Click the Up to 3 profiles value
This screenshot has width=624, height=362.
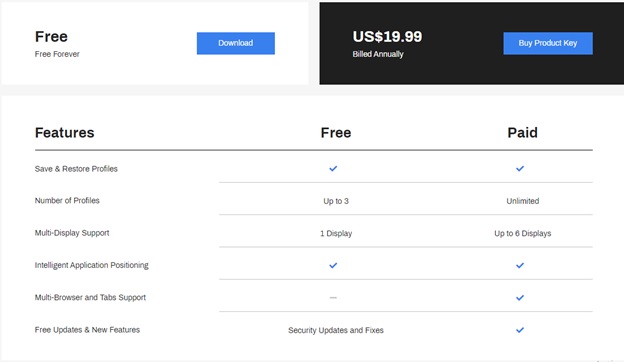336,201
